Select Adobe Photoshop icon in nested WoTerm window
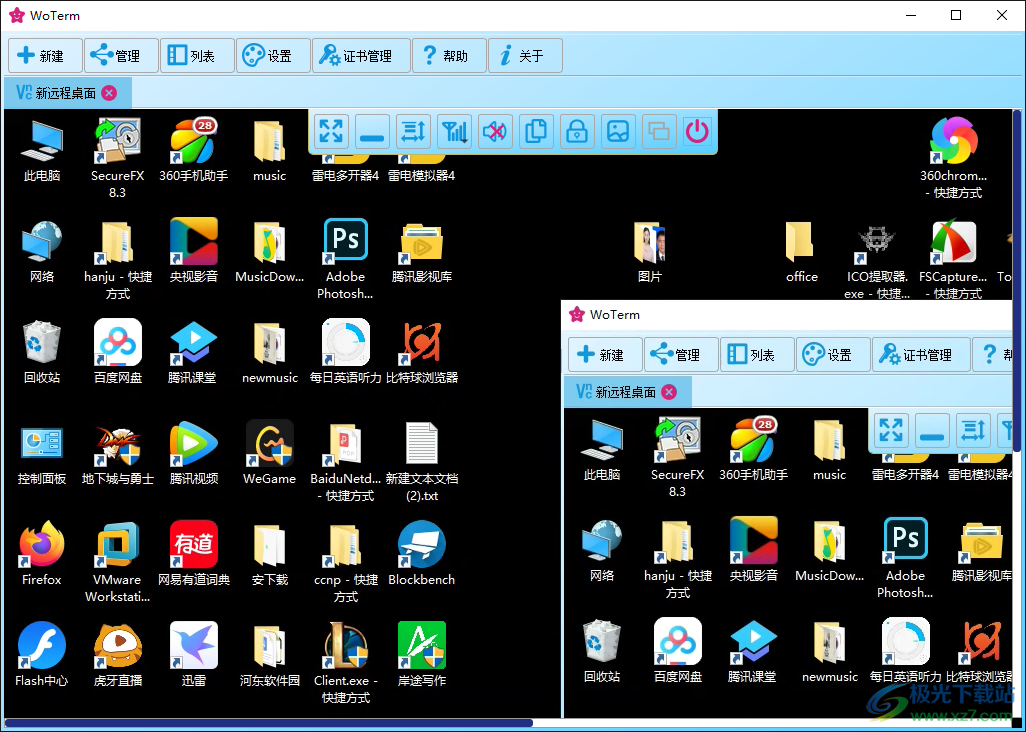Viewport: 1026px width, 732px height. point(906,558)
